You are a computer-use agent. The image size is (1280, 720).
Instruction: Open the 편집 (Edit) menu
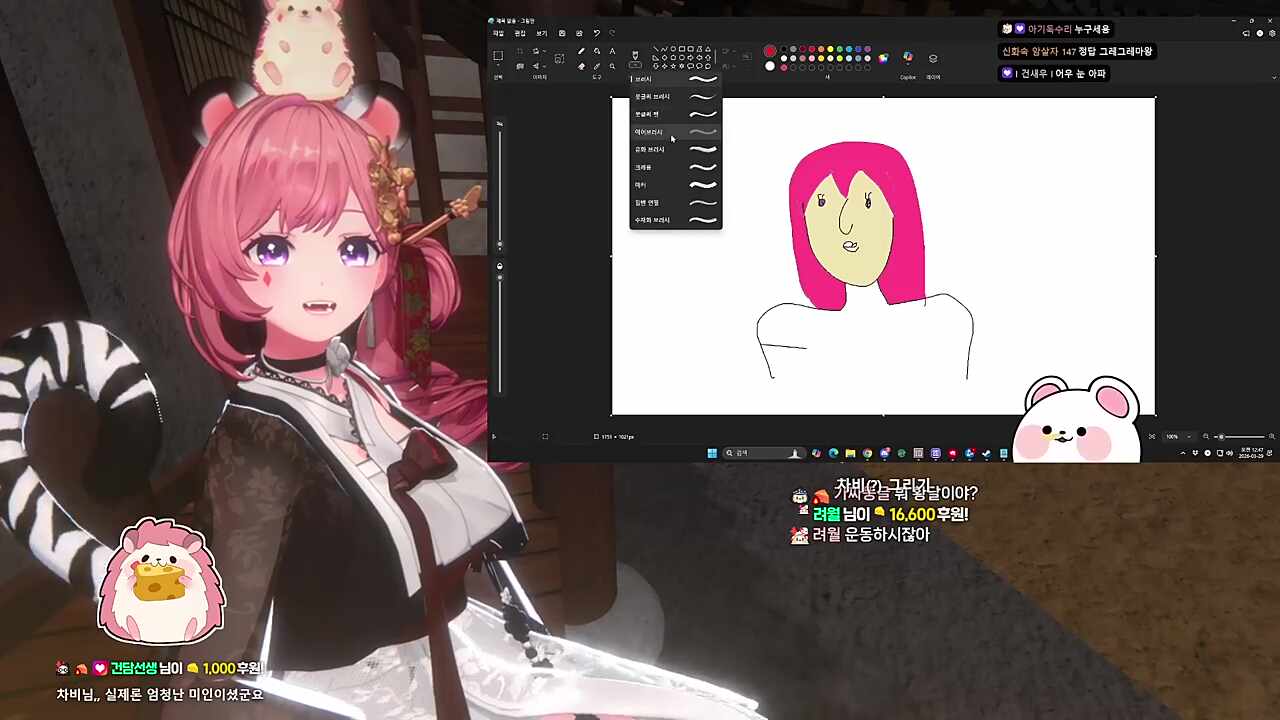tap(520, 33)
